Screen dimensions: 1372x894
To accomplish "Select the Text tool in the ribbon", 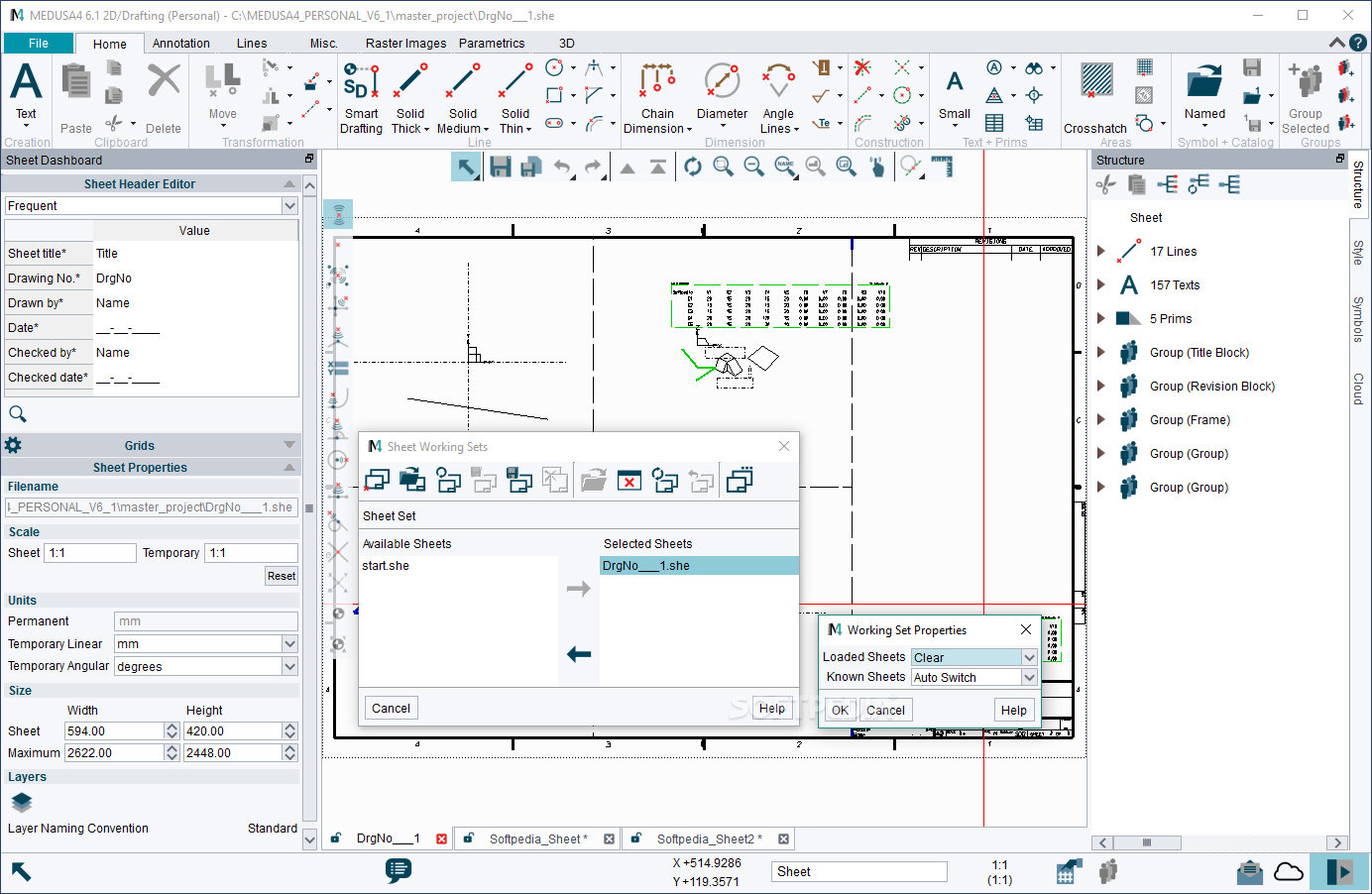I will (x=26, y=90).
